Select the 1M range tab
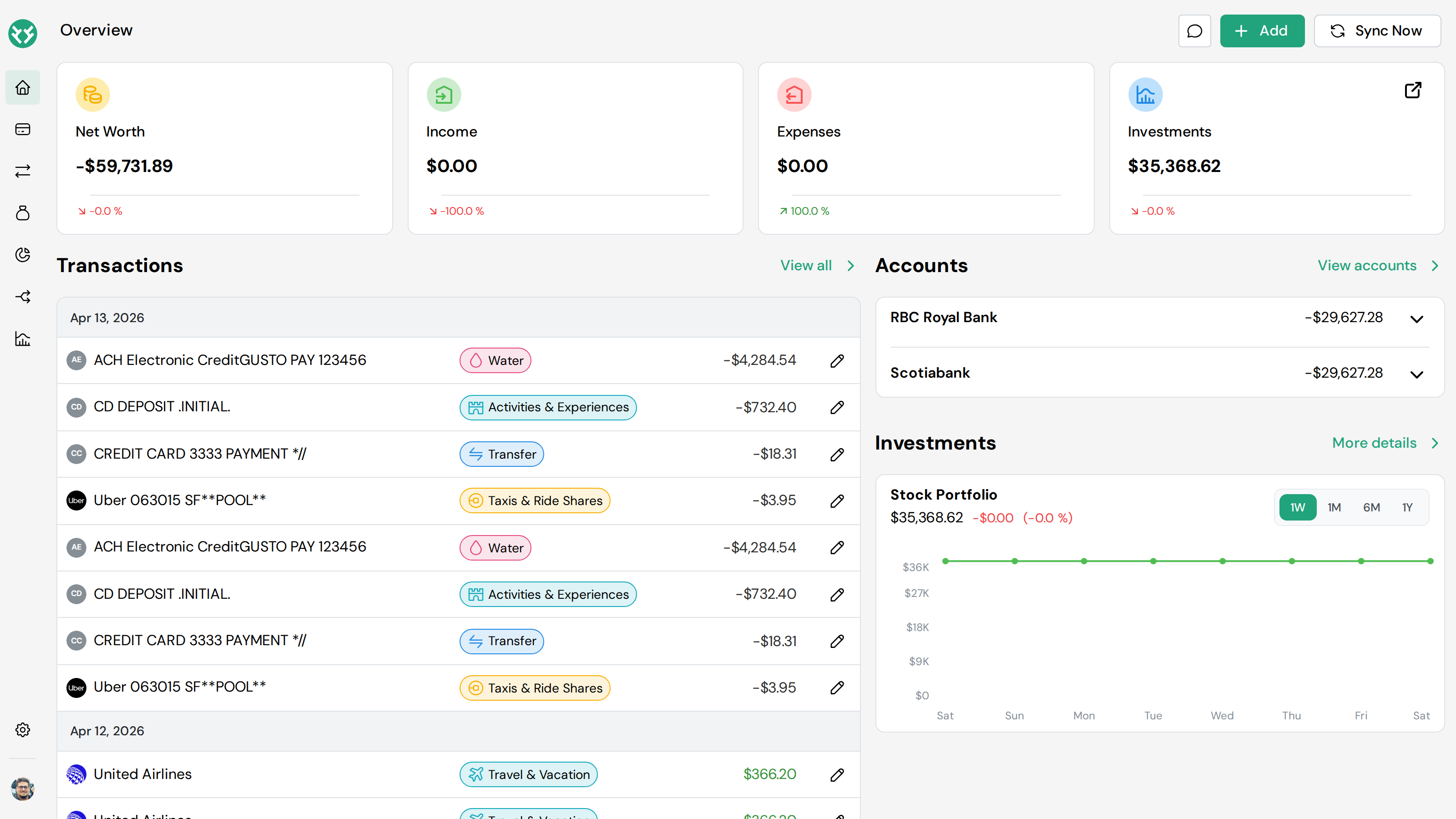 [x=1334, y=508]
